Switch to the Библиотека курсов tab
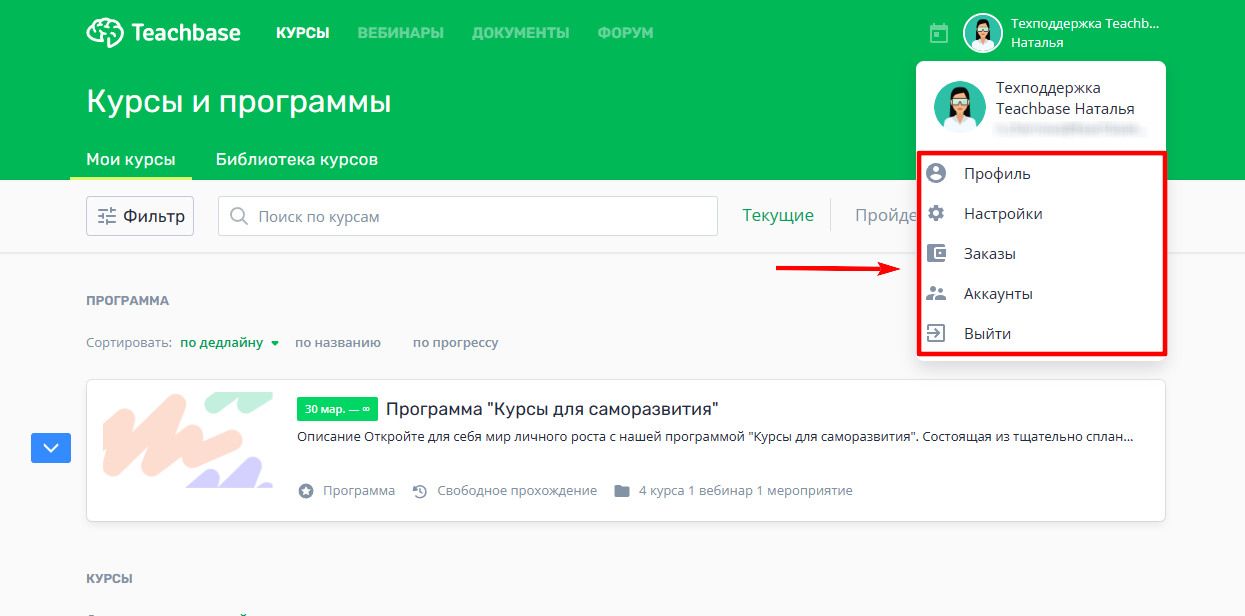 point(297,159)
